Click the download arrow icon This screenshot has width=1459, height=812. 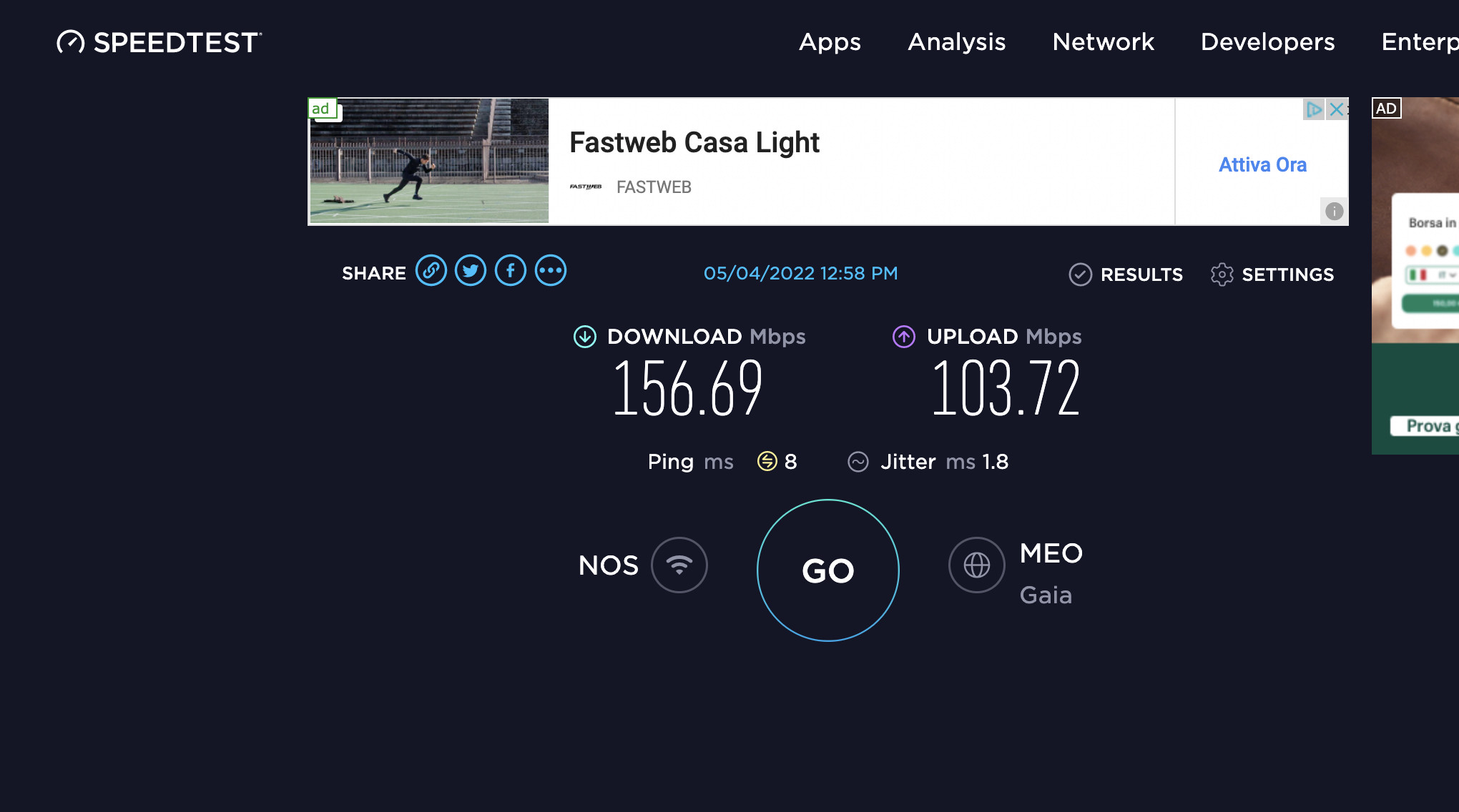pos(585,337)
